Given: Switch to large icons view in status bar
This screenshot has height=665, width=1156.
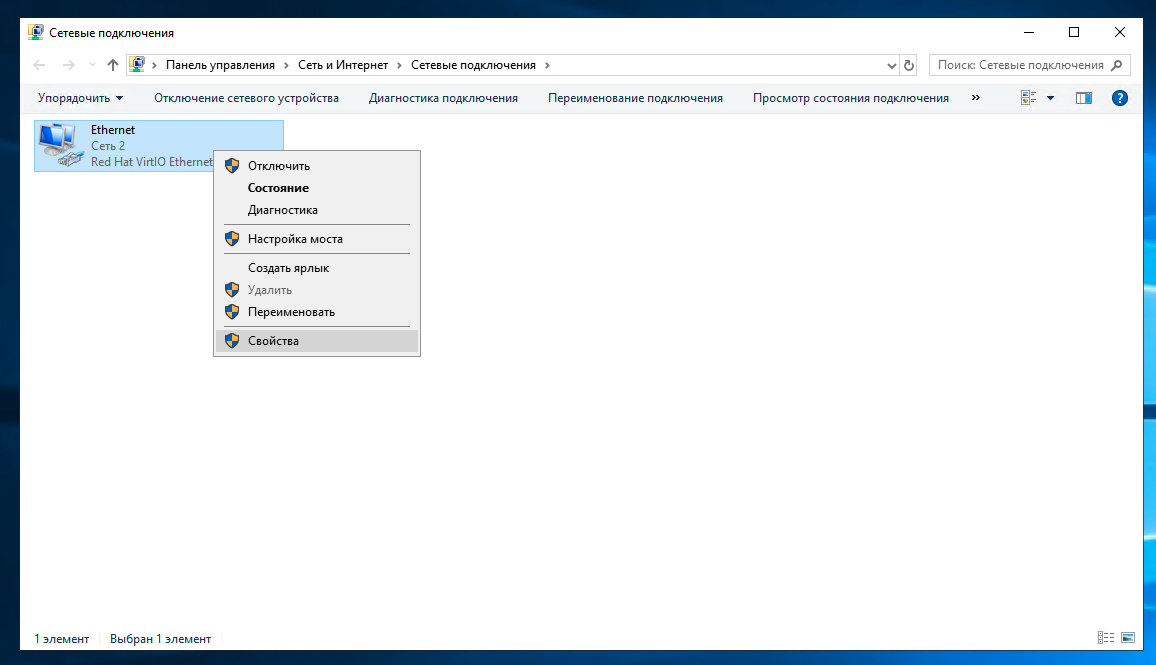Looking at the screenshot, I should click(1128, 637).
